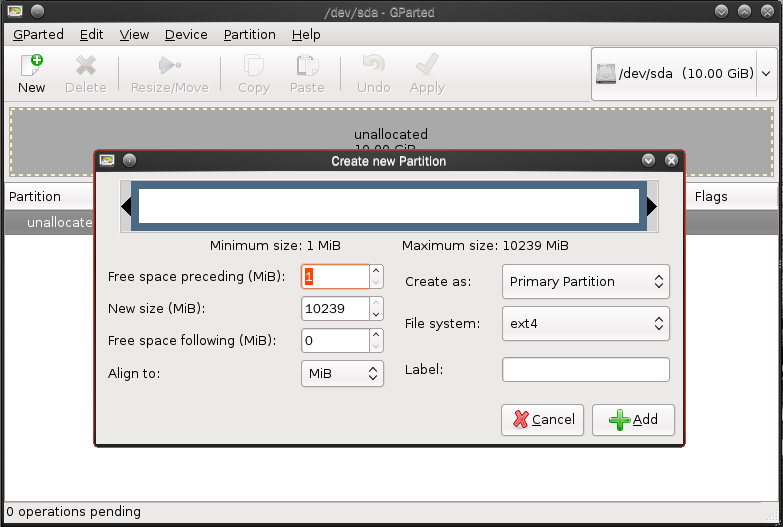
Task: Open the Create as Primary Partition dropdown
Action: coord(586,282)
